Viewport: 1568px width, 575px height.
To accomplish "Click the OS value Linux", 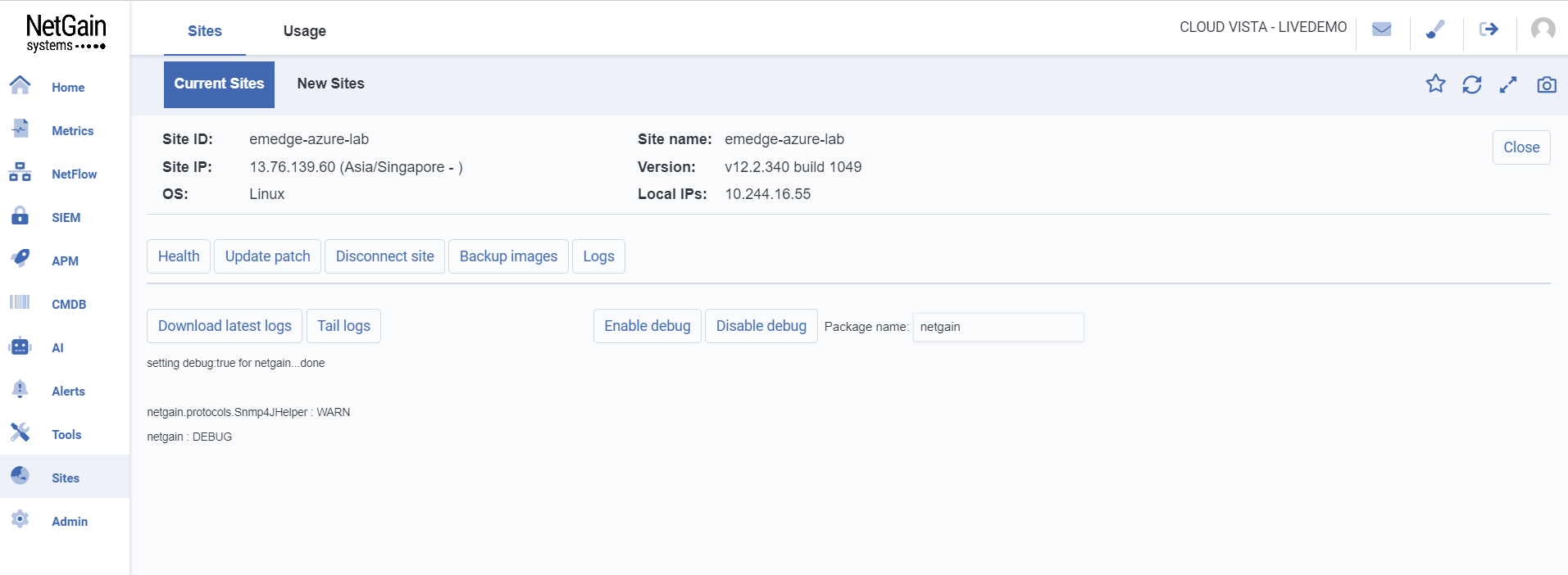I will pos(266,194).
